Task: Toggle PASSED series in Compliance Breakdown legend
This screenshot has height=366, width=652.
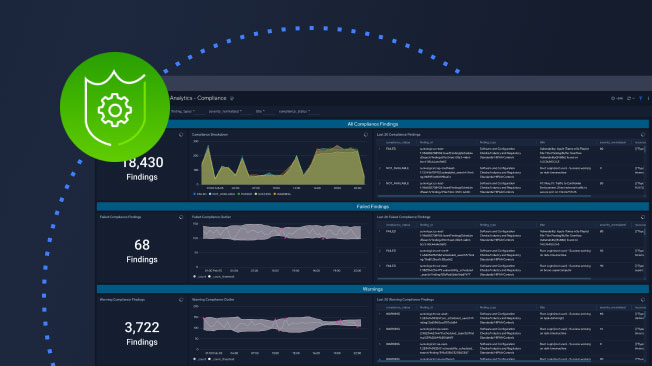Action: coord(244,194)
